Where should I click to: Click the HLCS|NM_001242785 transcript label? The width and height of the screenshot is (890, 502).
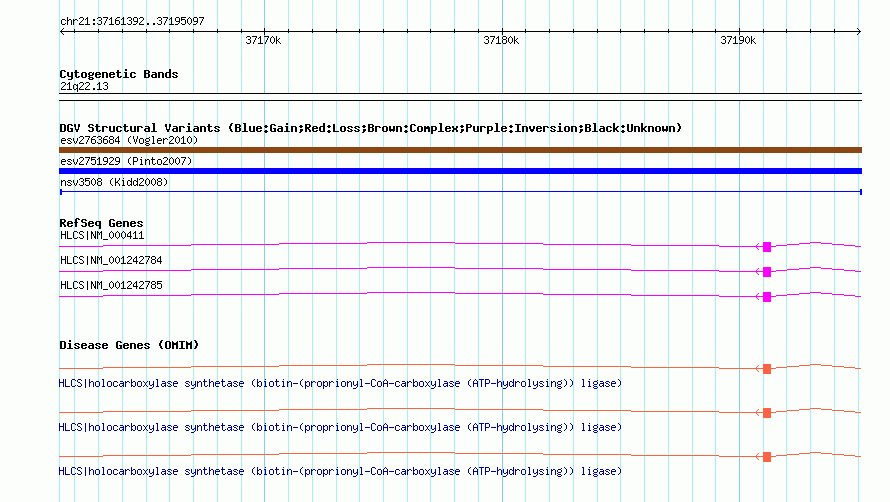(x=111, y=286)
